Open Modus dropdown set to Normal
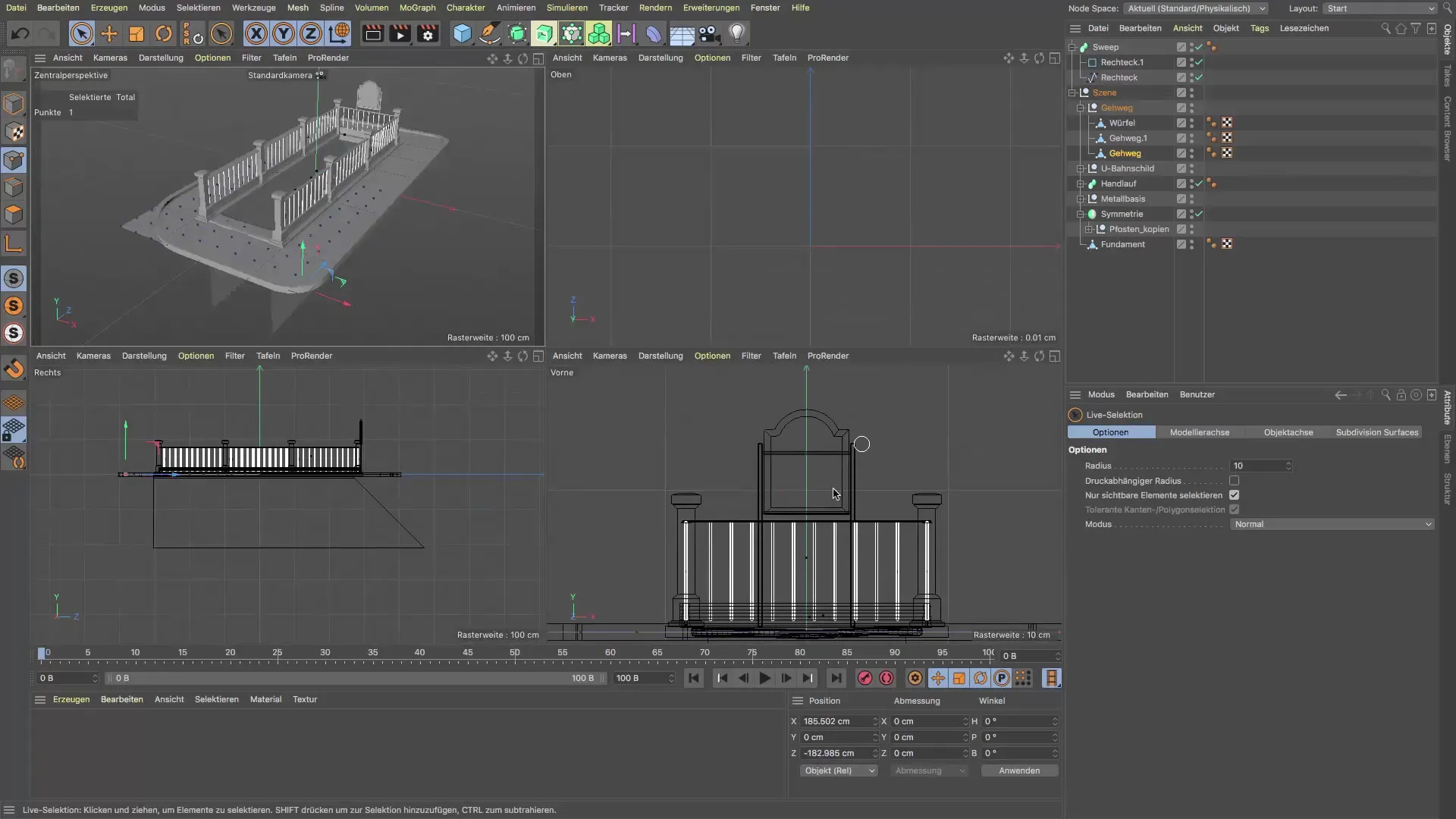Image resolution: width=1456 pixels, height=819 pixels. coord(1332,524)
